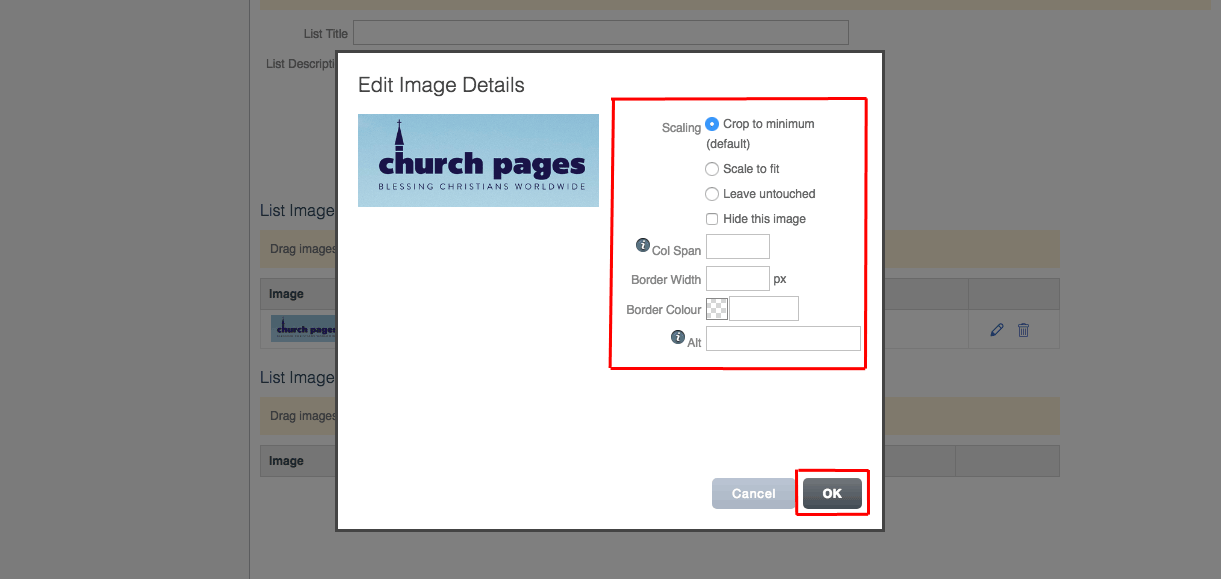Click church pages image preview in dialog

pyautogui.click(x=478, y=160)
